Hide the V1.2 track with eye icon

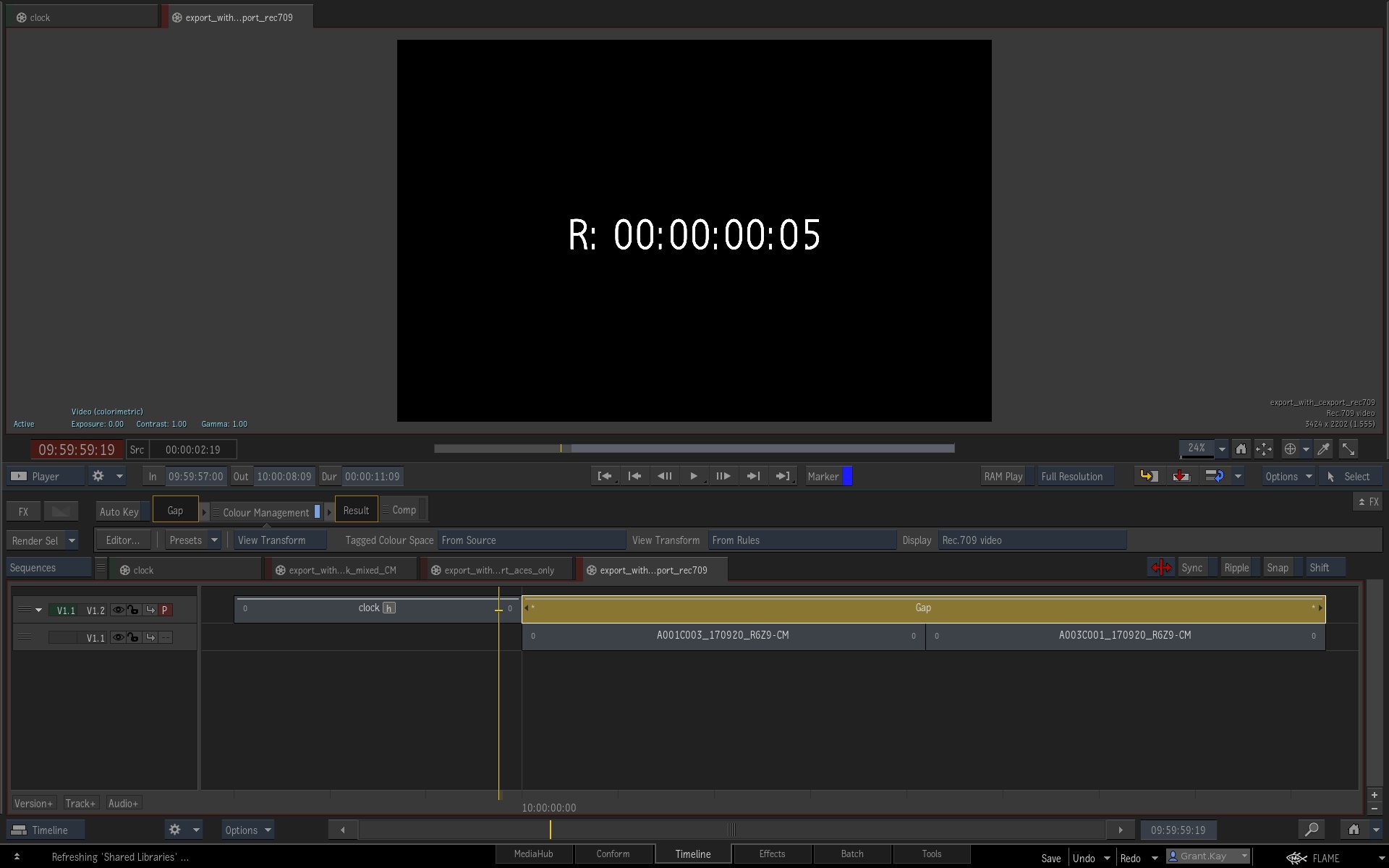pos(117,610)
